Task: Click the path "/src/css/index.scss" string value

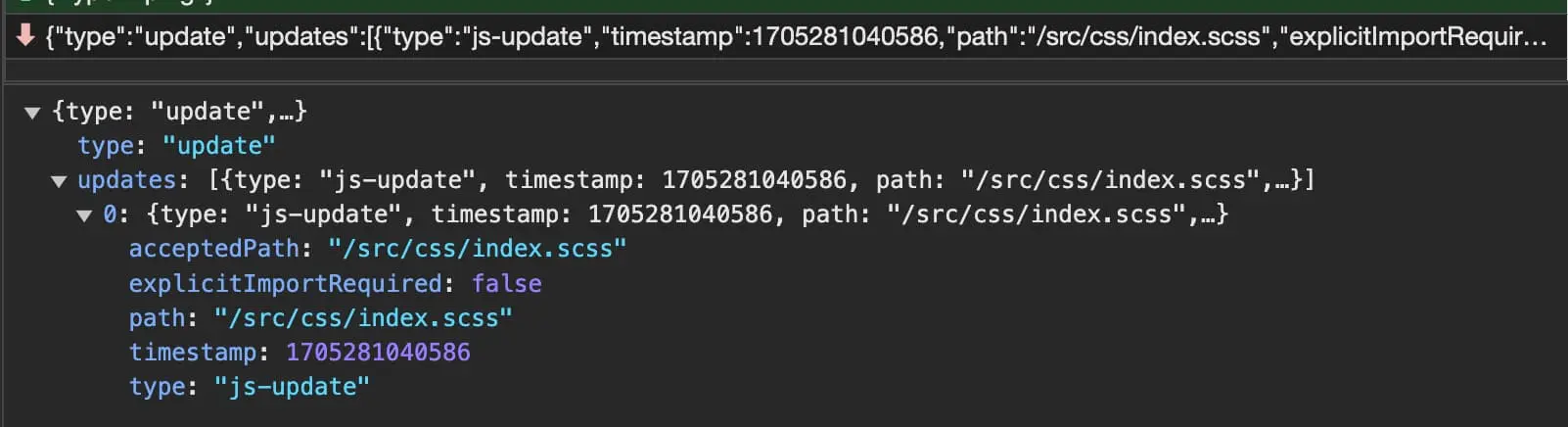Action: 363,318
